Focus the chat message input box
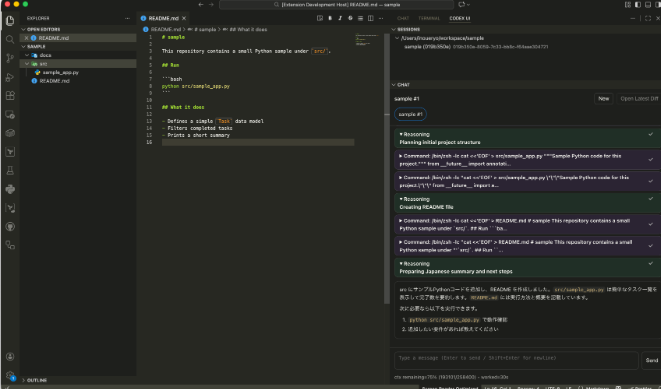The height and width of the screenshot is (389, 661). click(516, 360)
